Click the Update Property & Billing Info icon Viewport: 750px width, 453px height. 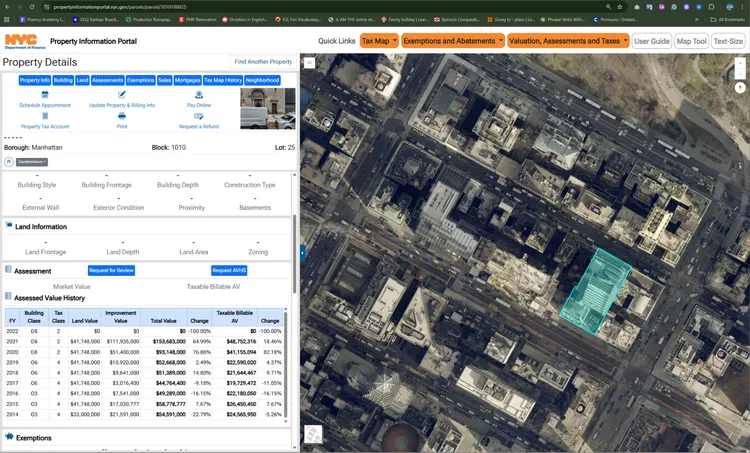tap(122, 95)
